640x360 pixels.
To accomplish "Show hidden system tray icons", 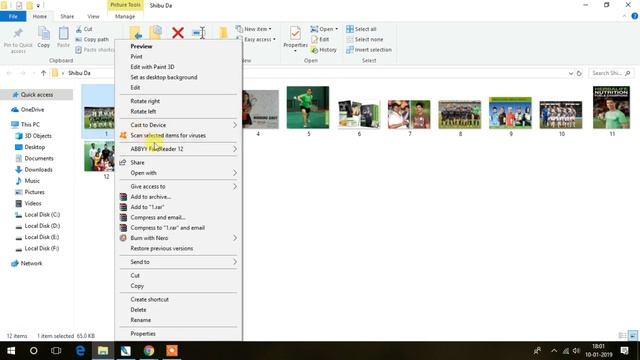I will [554, 351].
